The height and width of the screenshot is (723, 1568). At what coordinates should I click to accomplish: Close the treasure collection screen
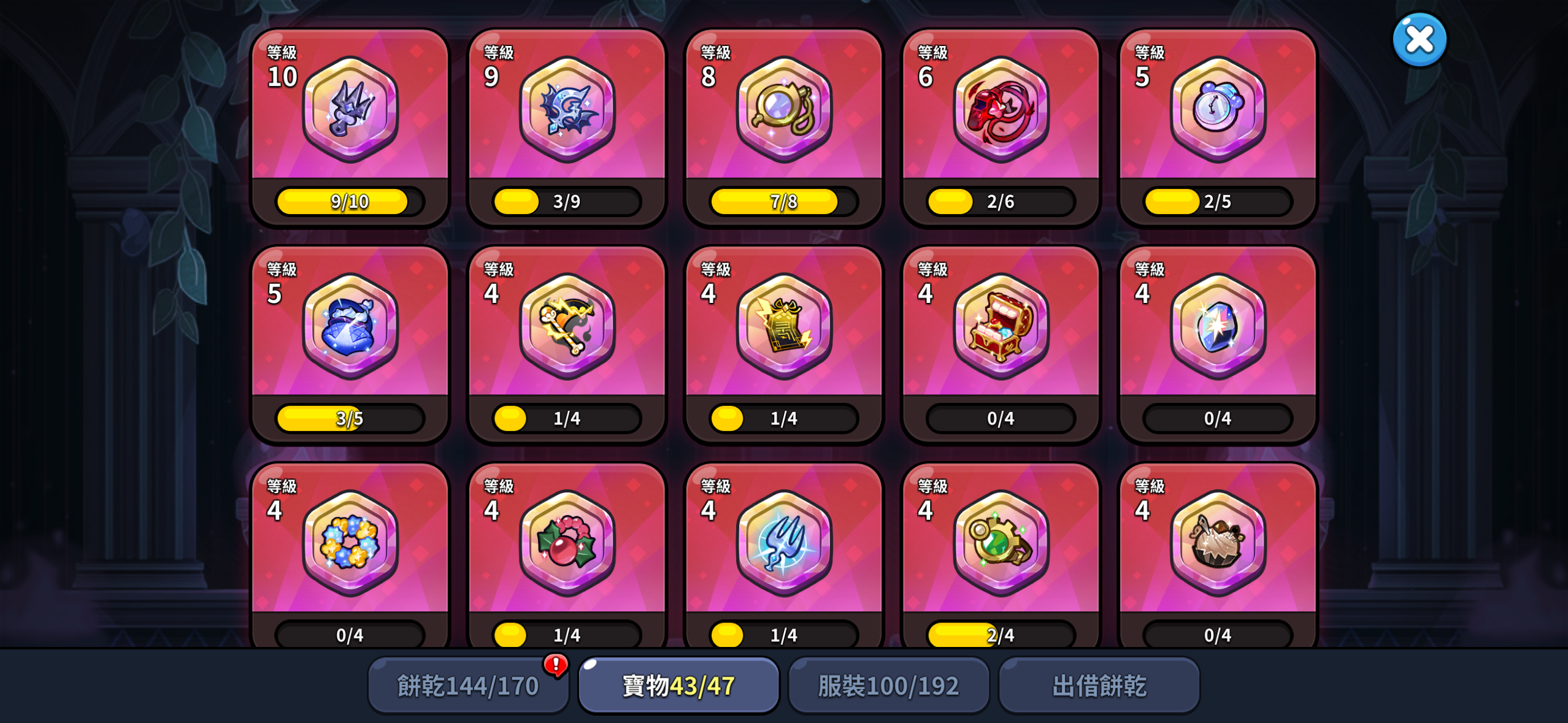(x=1419, y=40)
